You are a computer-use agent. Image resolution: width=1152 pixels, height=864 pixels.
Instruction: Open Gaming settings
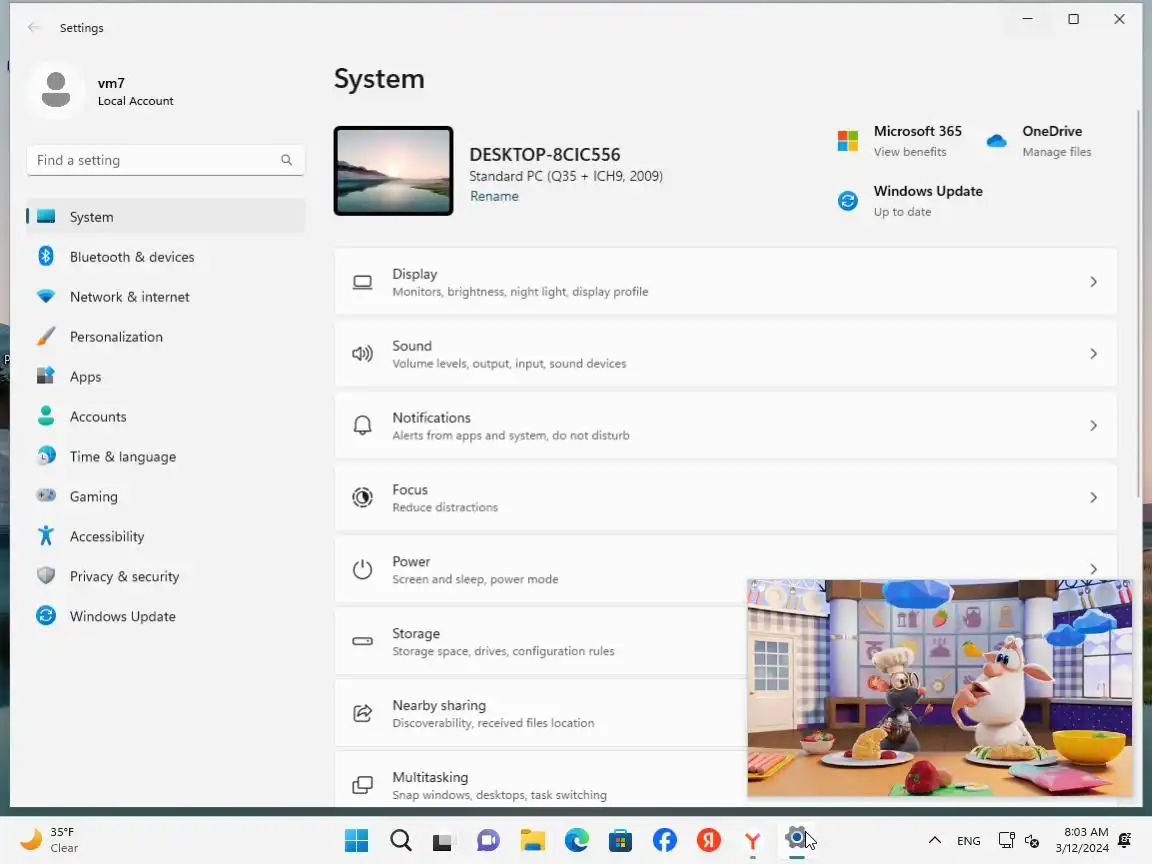coord(165,497)
